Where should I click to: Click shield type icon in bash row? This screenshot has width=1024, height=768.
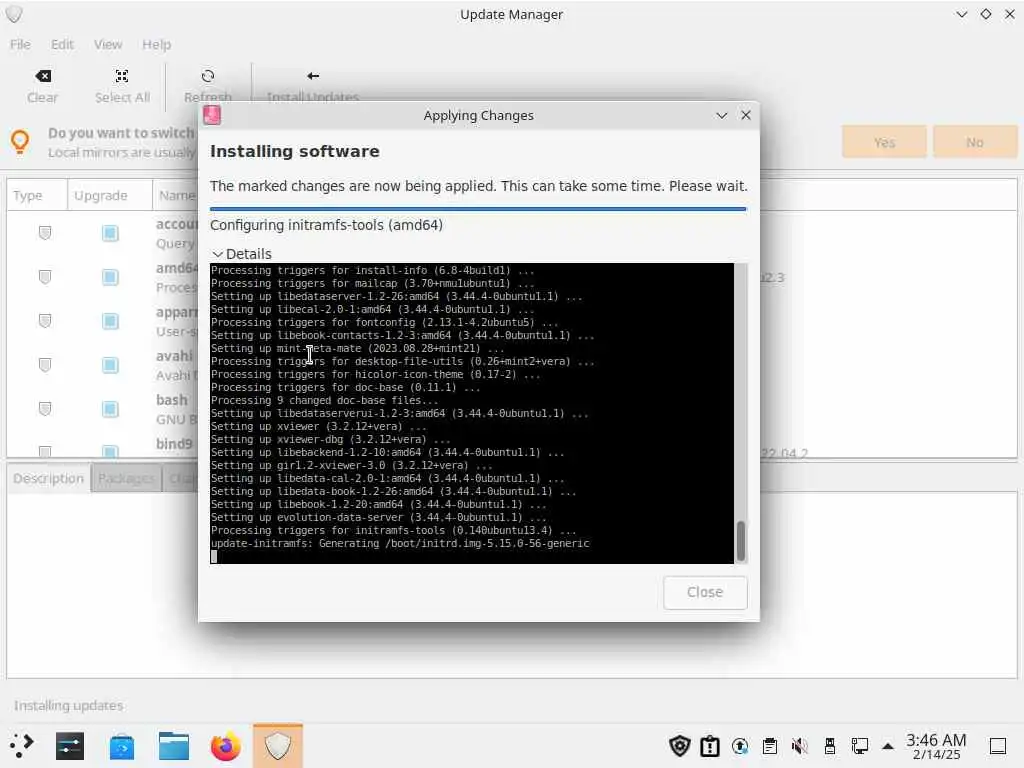point(44,409)
